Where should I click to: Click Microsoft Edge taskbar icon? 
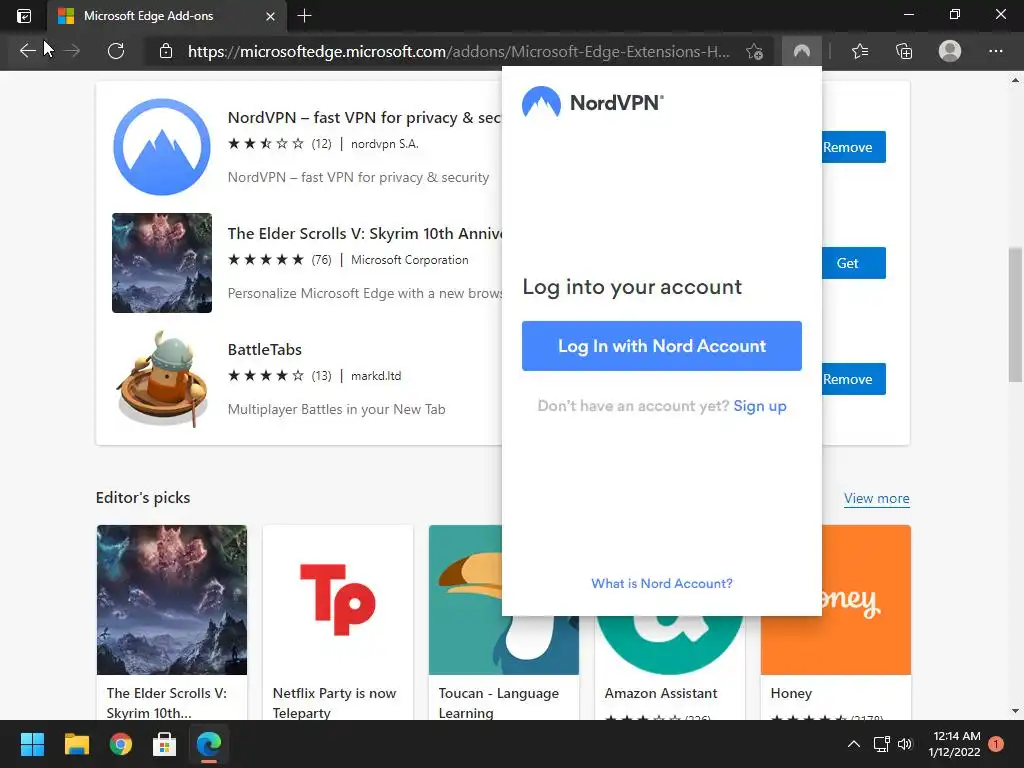[x=209, y=744]
